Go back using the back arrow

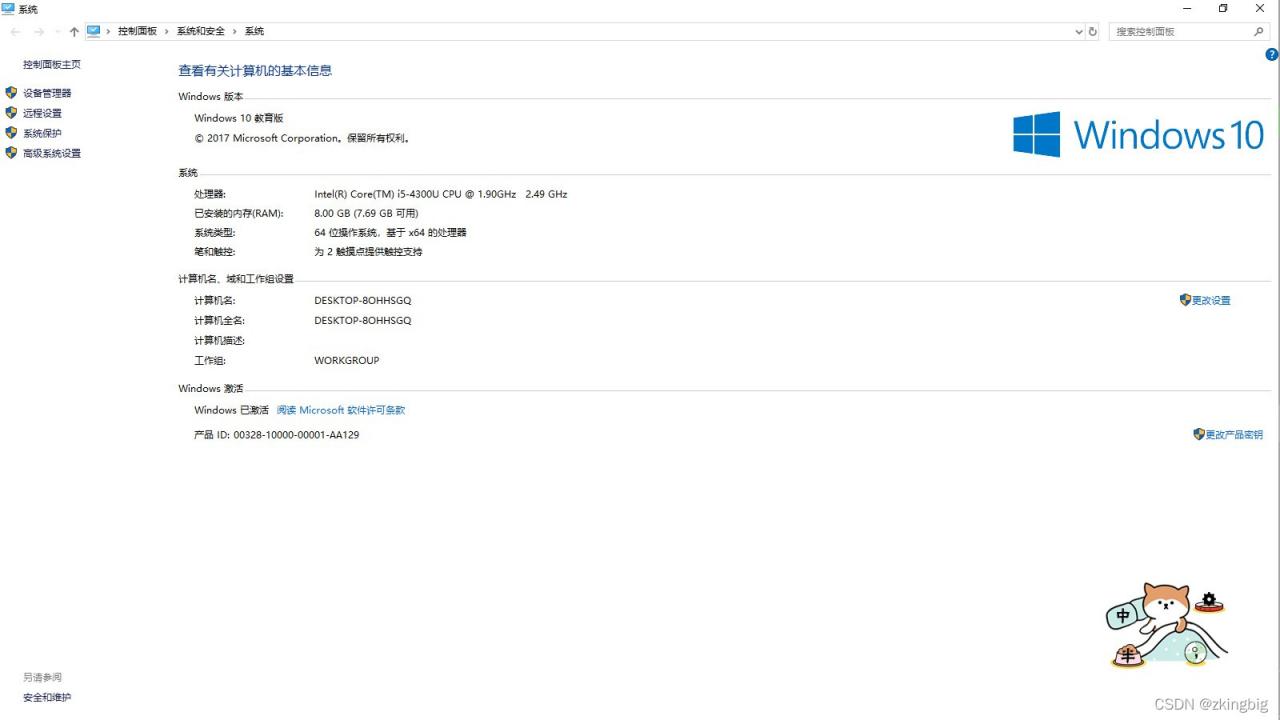point(16,32)
